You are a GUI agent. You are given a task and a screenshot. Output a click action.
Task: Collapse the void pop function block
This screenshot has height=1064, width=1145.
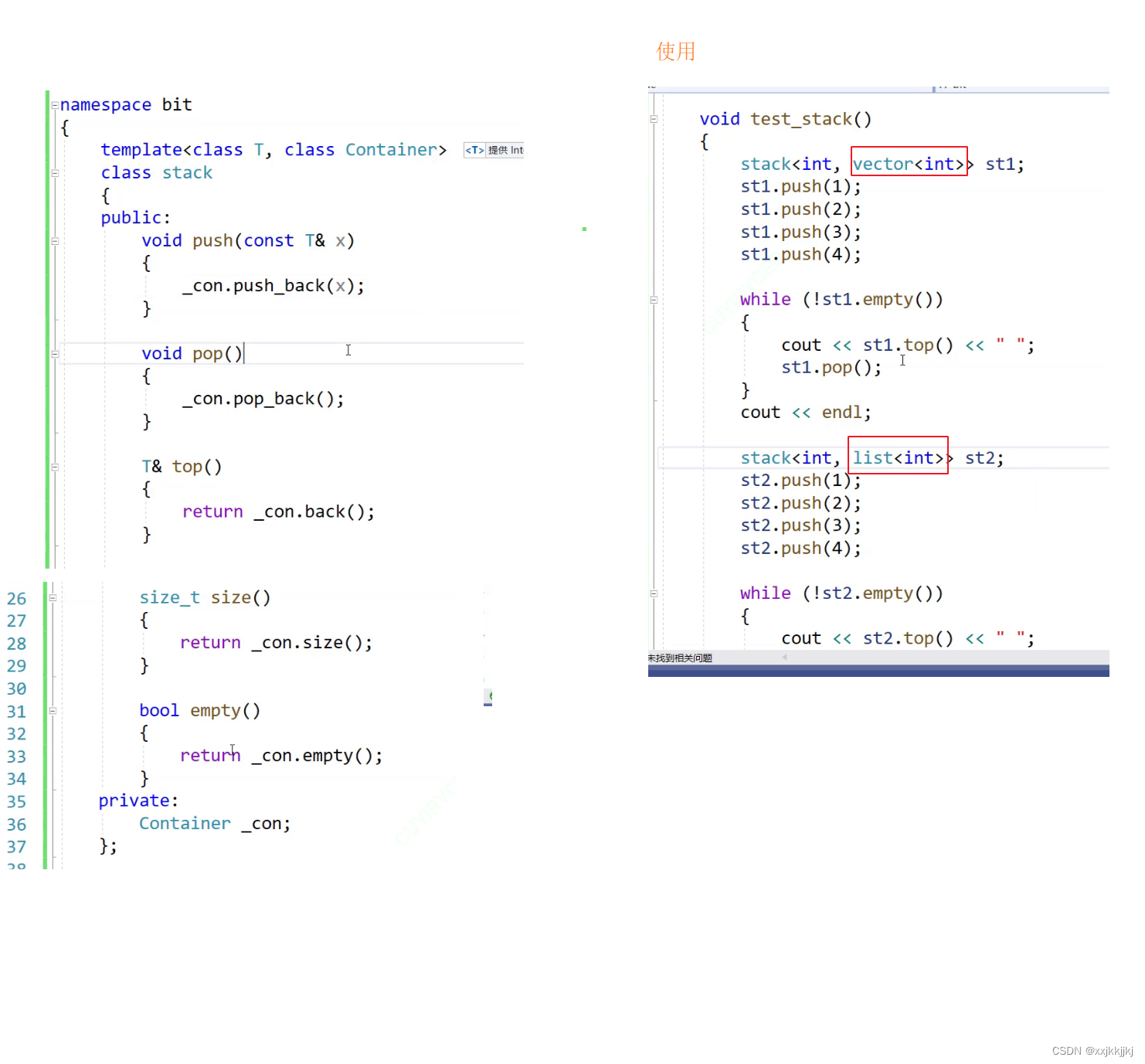point(55,354)
